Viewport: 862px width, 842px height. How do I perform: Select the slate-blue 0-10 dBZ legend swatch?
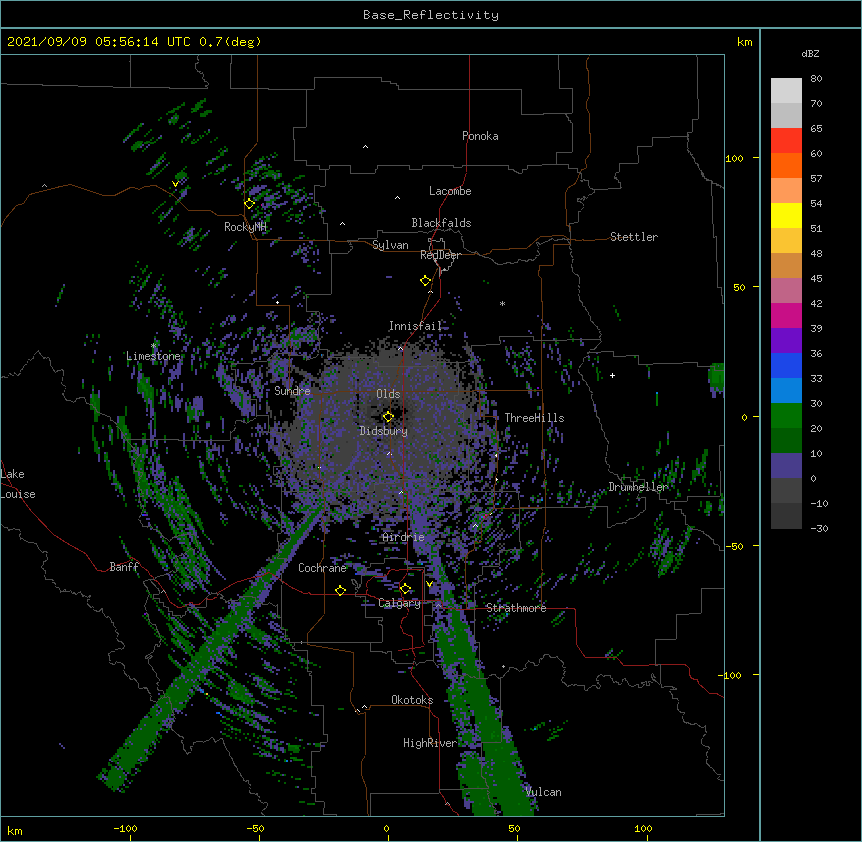[786, 466]
